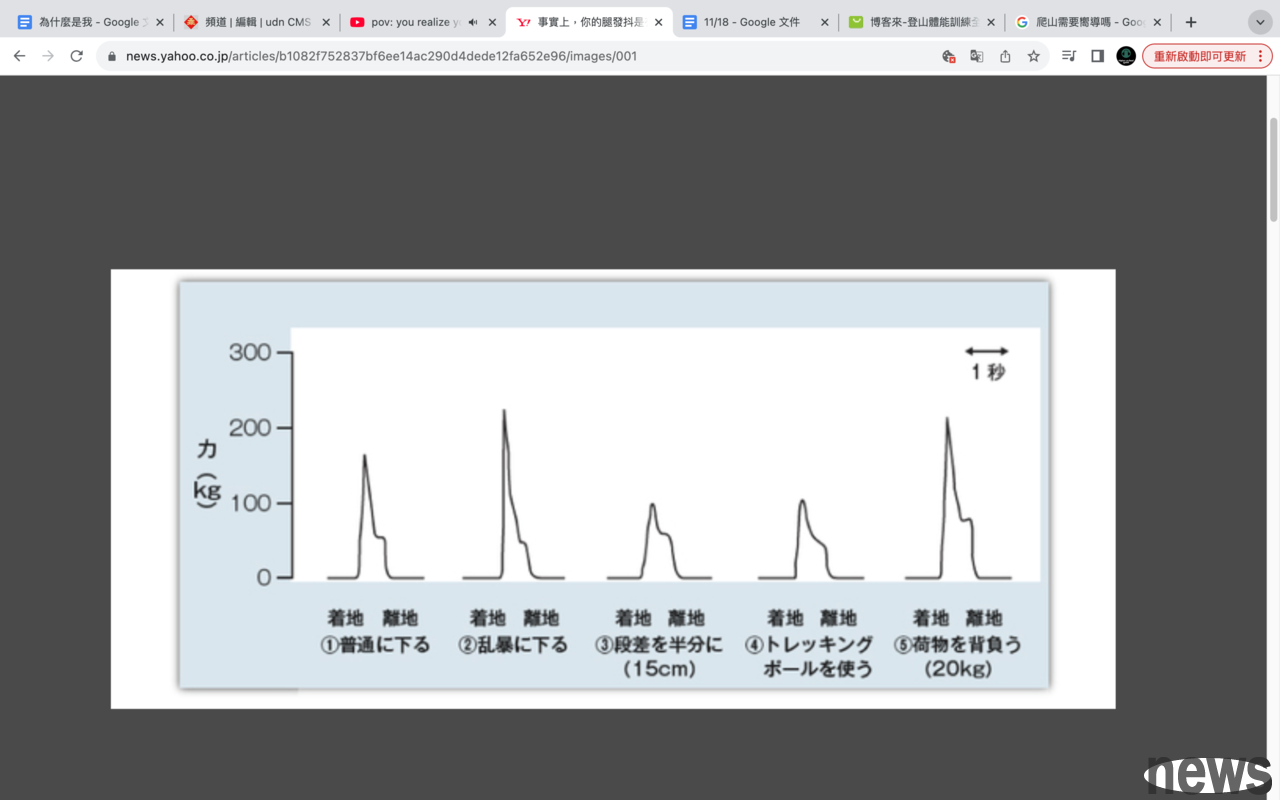Open the share page icon
This screenshot has width=1280, height=800.
click(1005, 56)
